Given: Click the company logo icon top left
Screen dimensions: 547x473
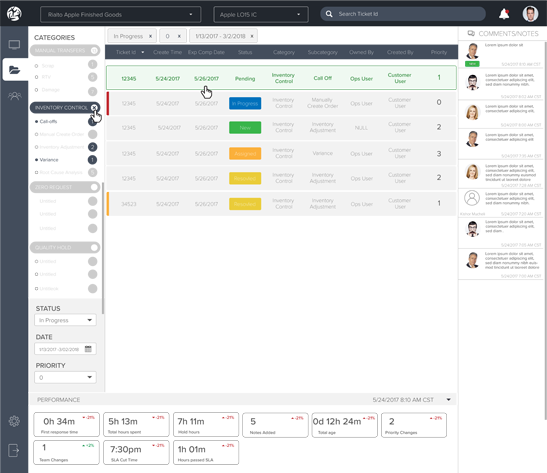Looking at the screenshot, I should (14, 14).
